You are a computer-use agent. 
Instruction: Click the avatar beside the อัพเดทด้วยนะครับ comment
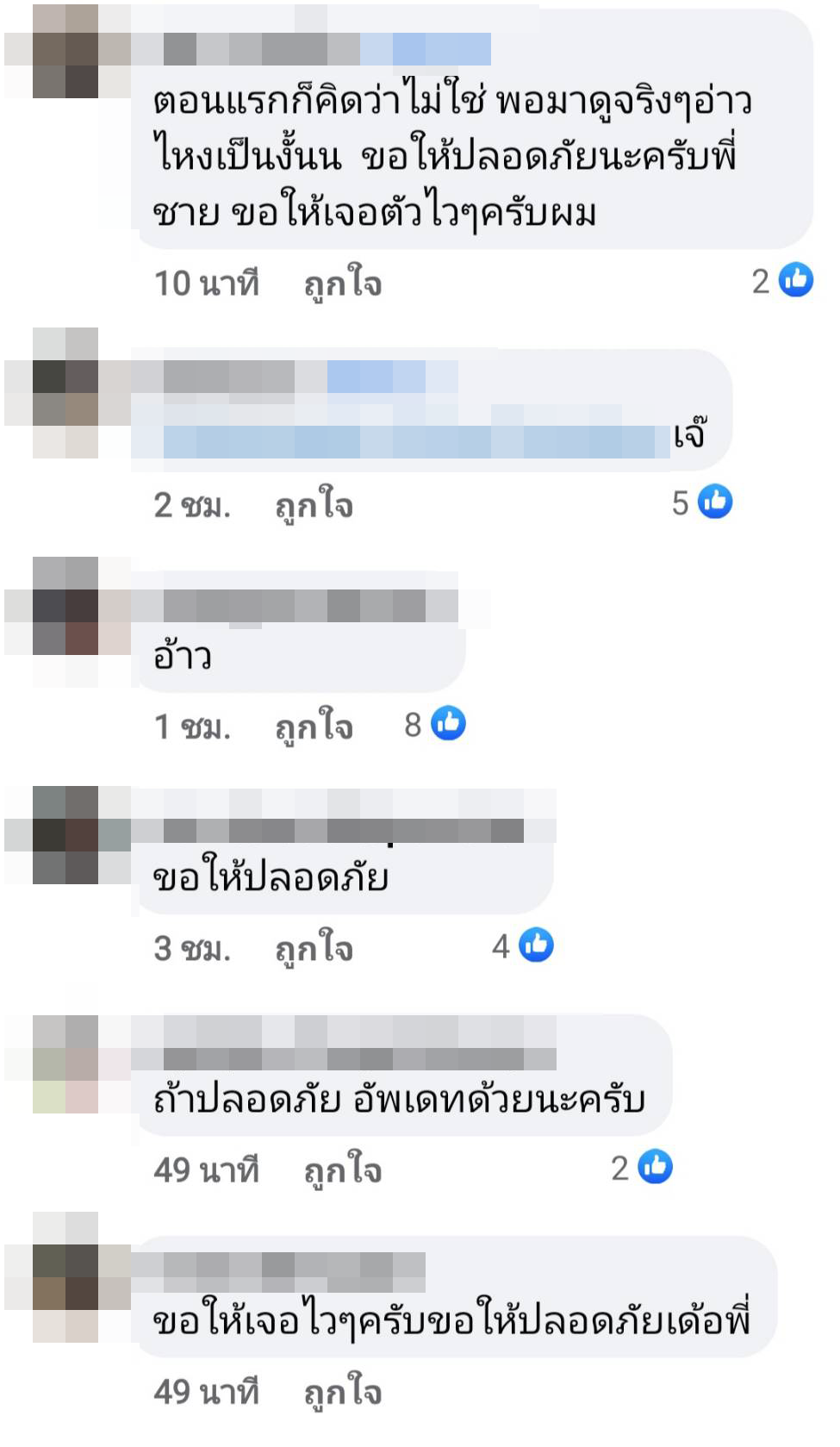click(66, 1064)
